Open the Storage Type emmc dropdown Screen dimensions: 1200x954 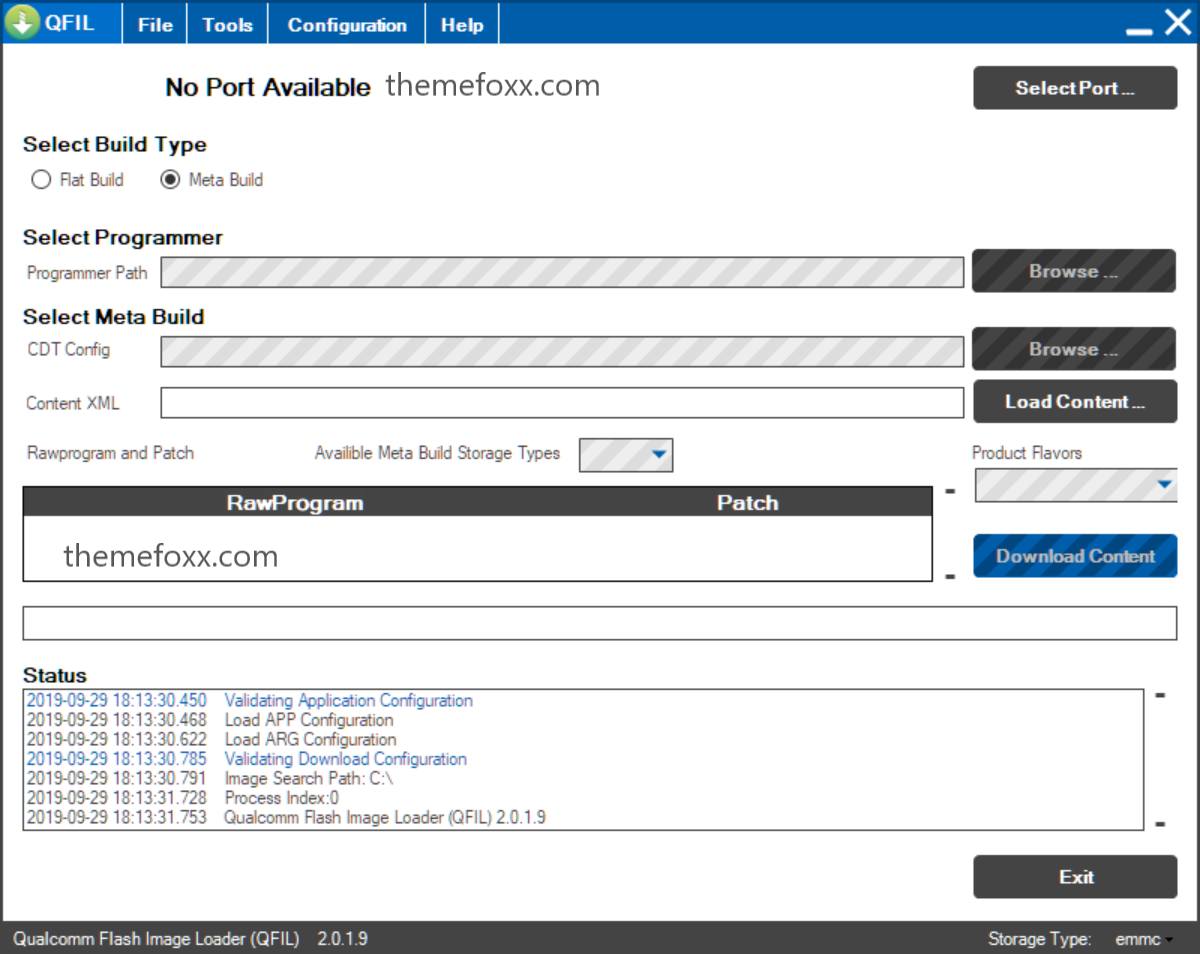(1144, 939)
